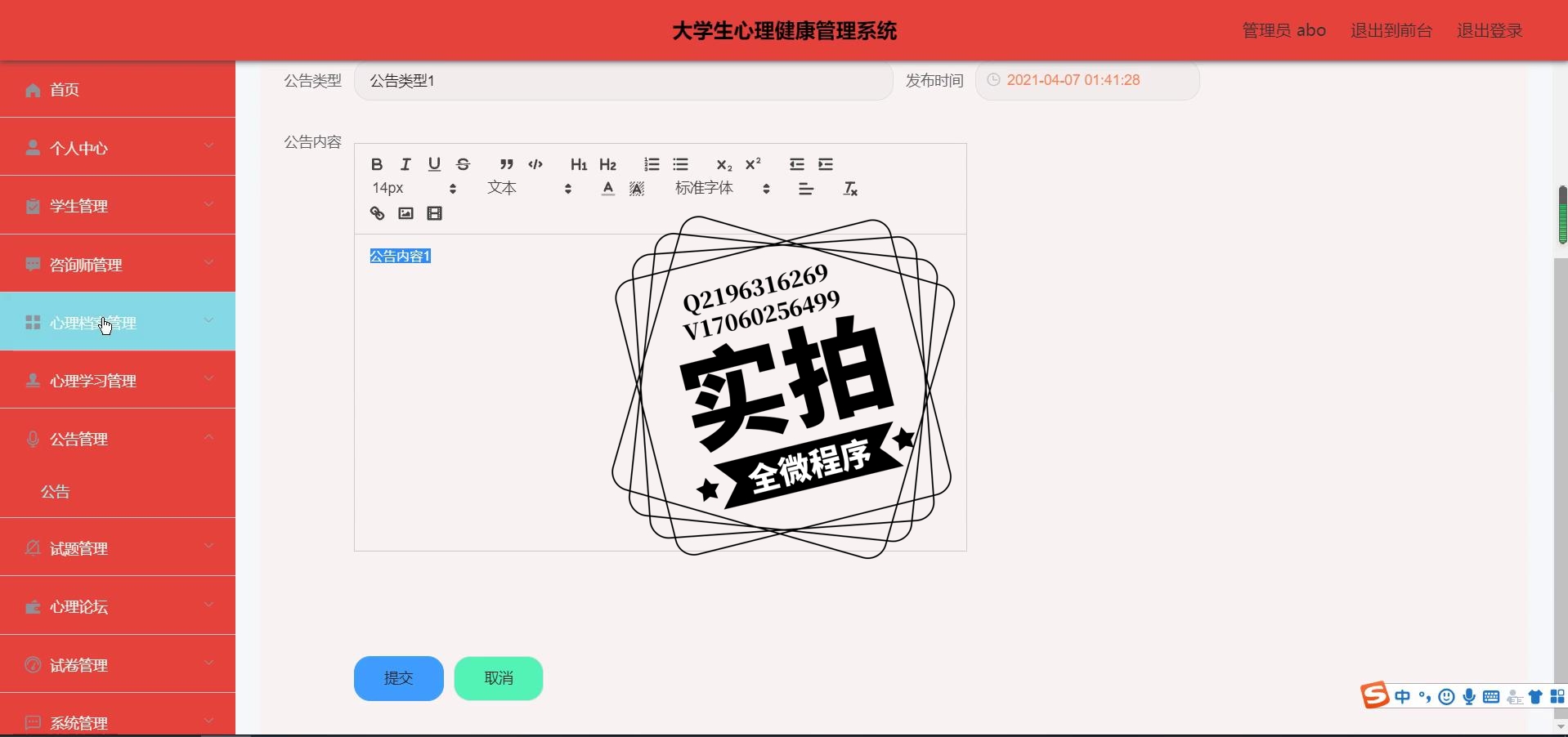Open the Sogou toolbox grid icon
The width and height of the screenshot is (1568, 737).
coord(1557,697)
